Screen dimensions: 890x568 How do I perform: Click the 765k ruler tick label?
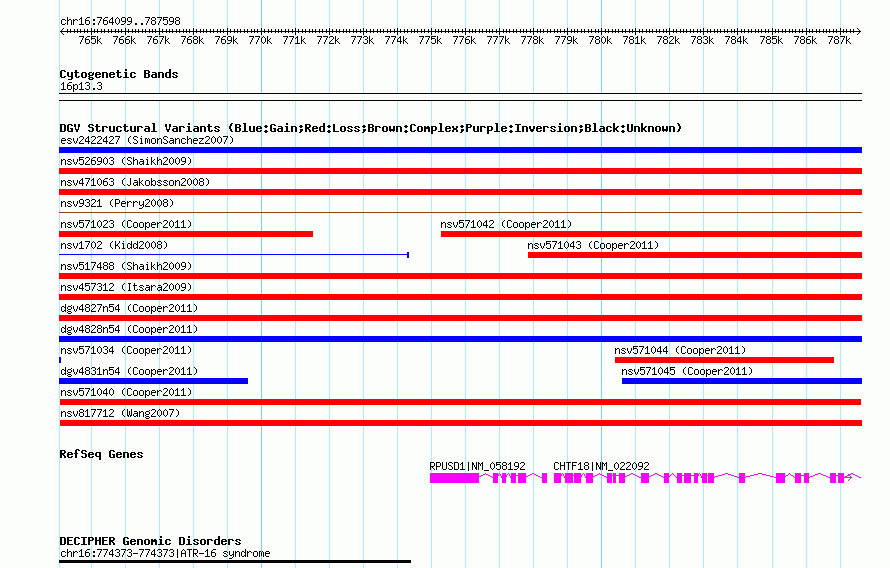click(90, 40)
